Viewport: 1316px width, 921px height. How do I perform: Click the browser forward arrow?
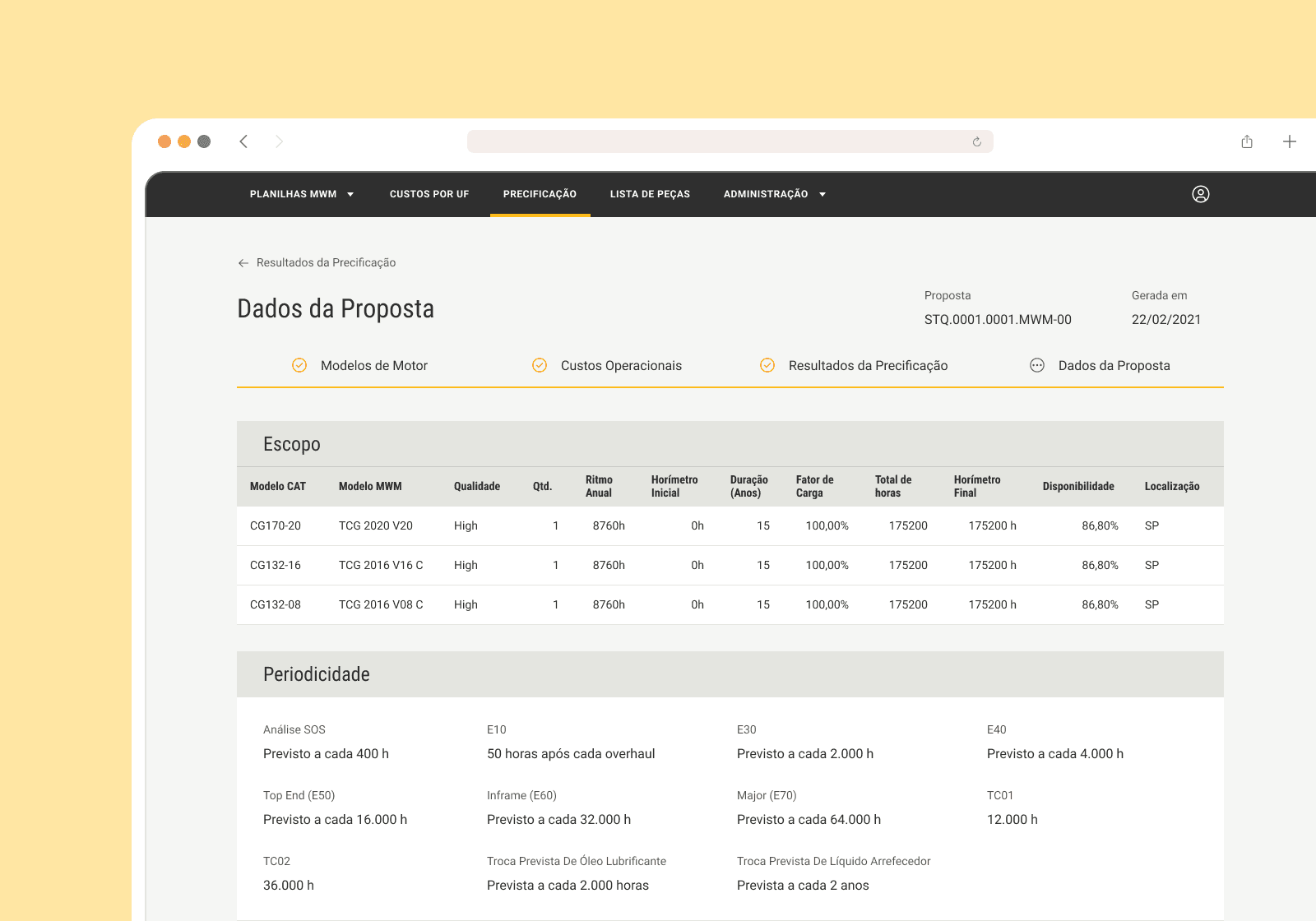click(x=280, y=141)
